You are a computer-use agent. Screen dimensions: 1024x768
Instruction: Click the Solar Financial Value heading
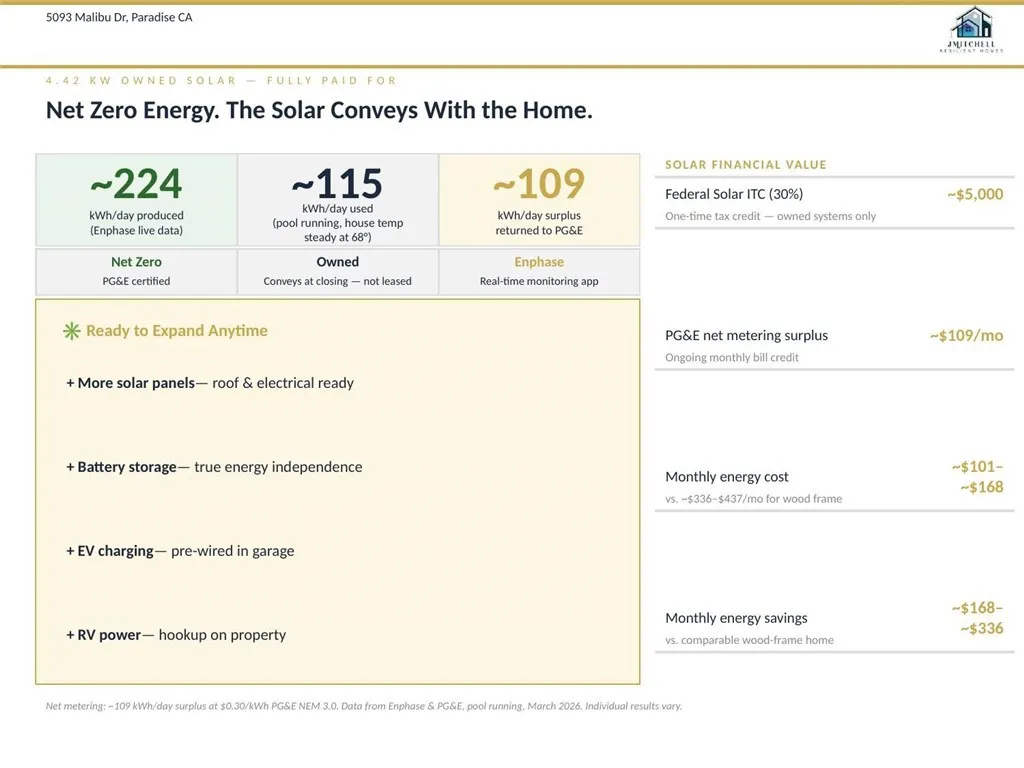point(746,165)
